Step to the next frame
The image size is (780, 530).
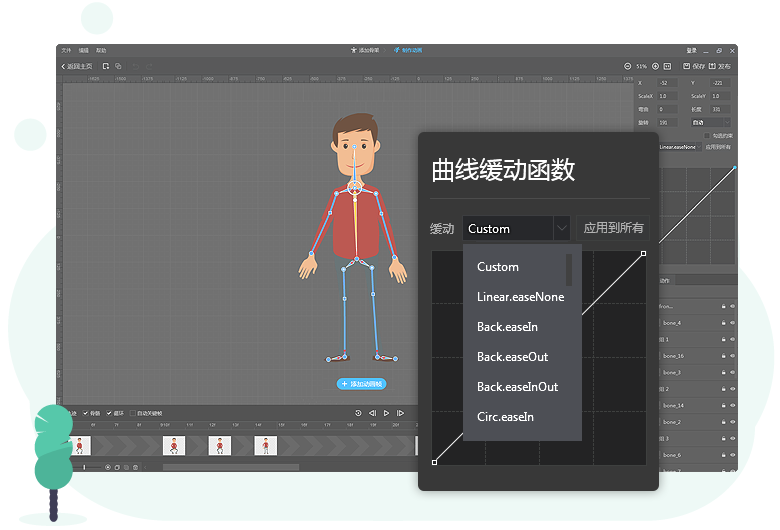pyautogui.click(x=400, y=413)
